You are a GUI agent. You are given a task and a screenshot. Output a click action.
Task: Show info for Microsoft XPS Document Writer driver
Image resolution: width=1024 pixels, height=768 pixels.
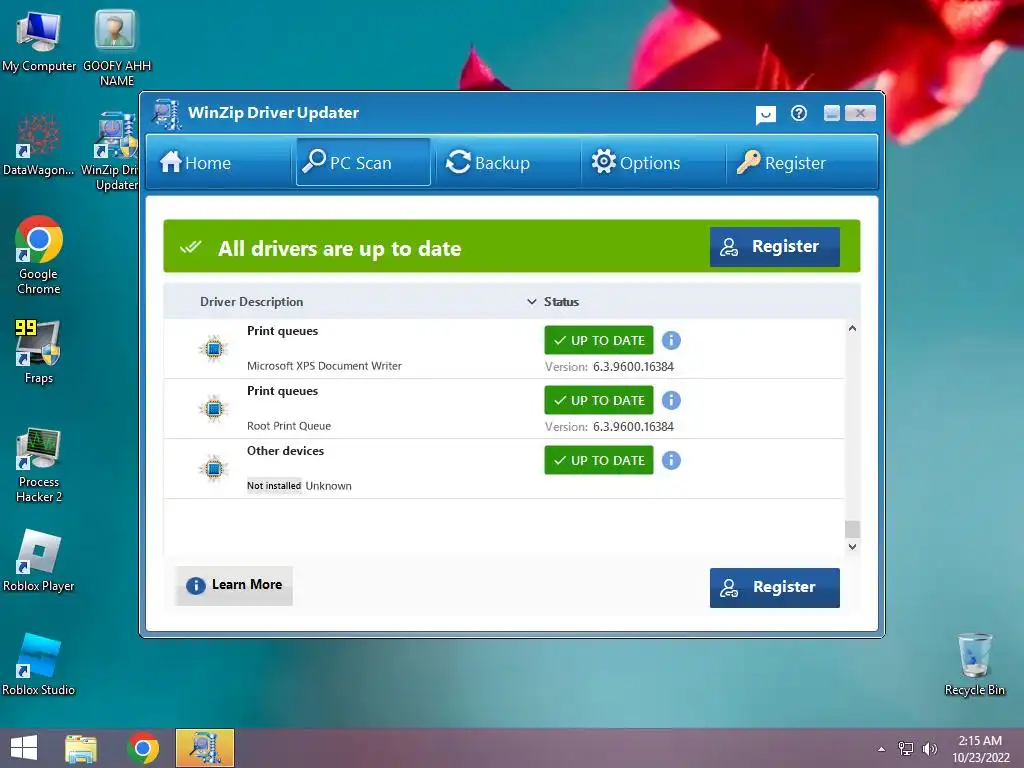click(671, 340)
